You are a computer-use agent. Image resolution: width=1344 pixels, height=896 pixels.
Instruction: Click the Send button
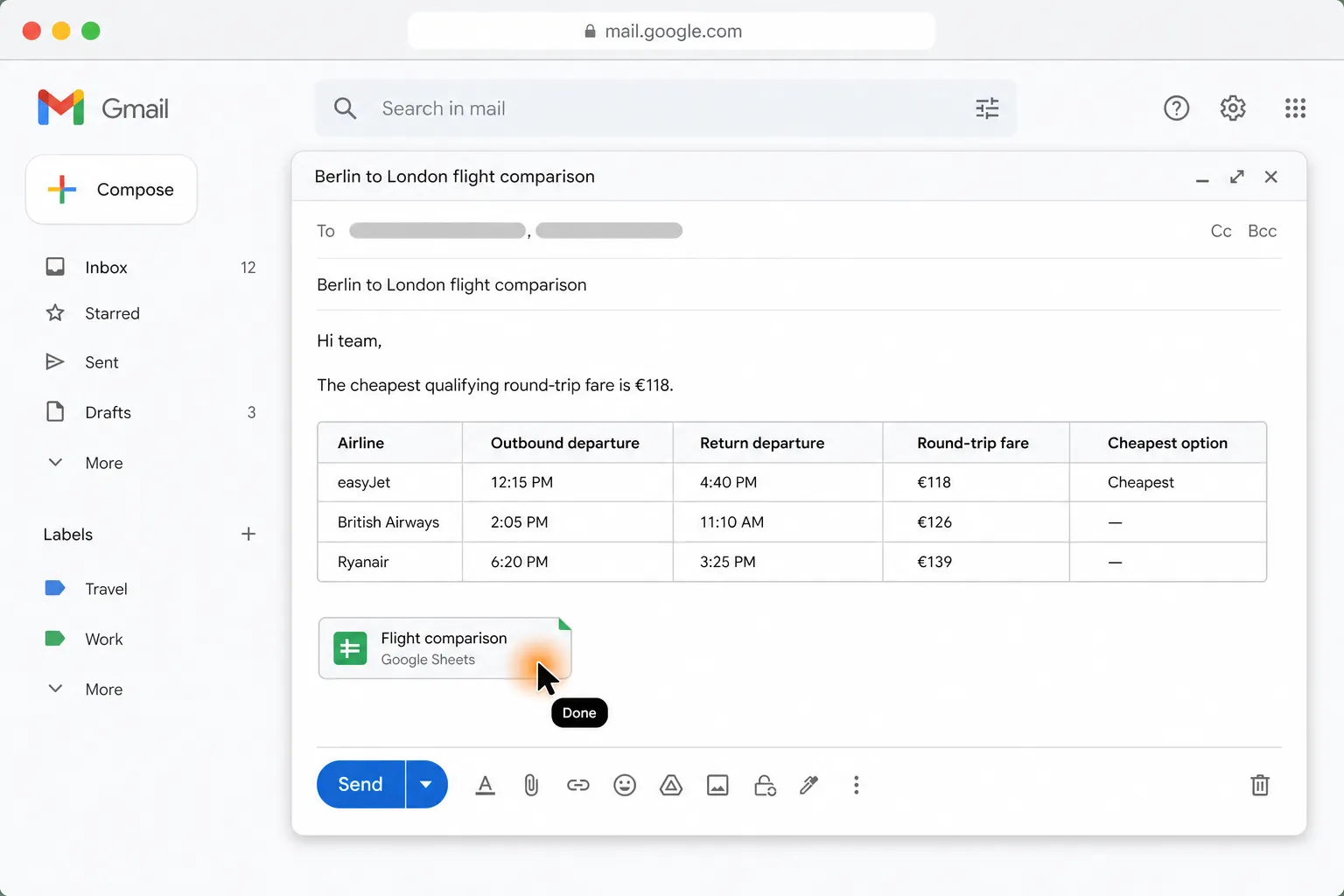[360, 784]
